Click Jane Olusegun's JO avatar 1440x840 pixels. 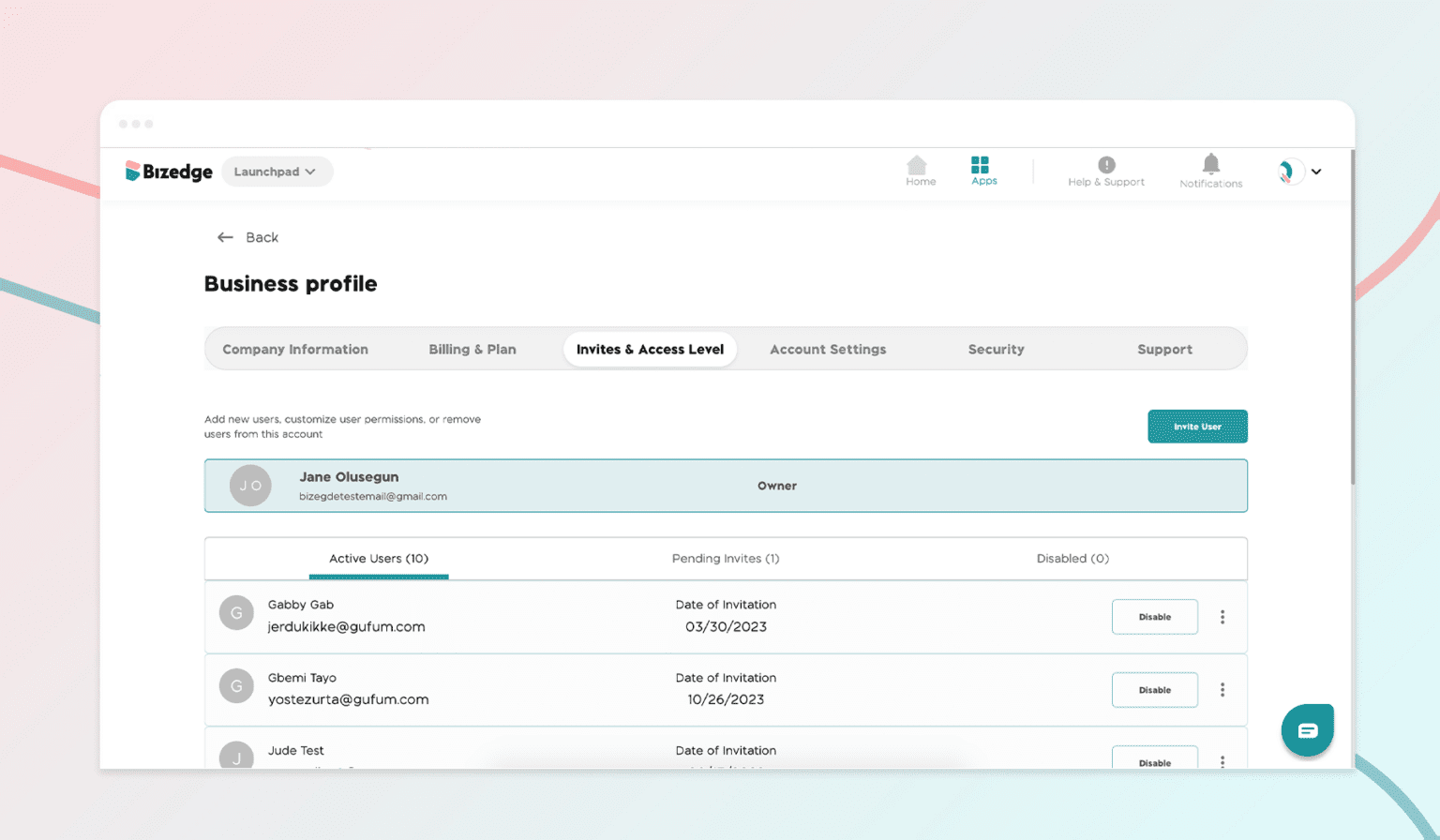coord(250,486)
